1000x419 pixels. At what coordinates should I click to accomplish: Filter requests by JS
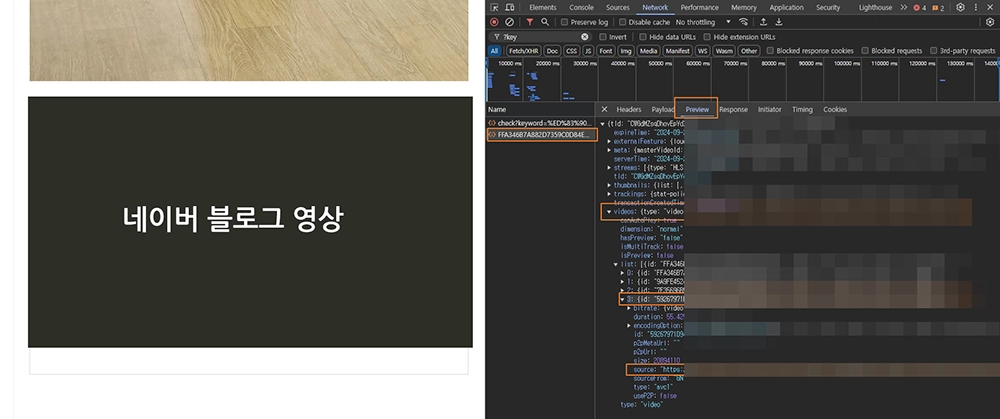coord(589,51)
